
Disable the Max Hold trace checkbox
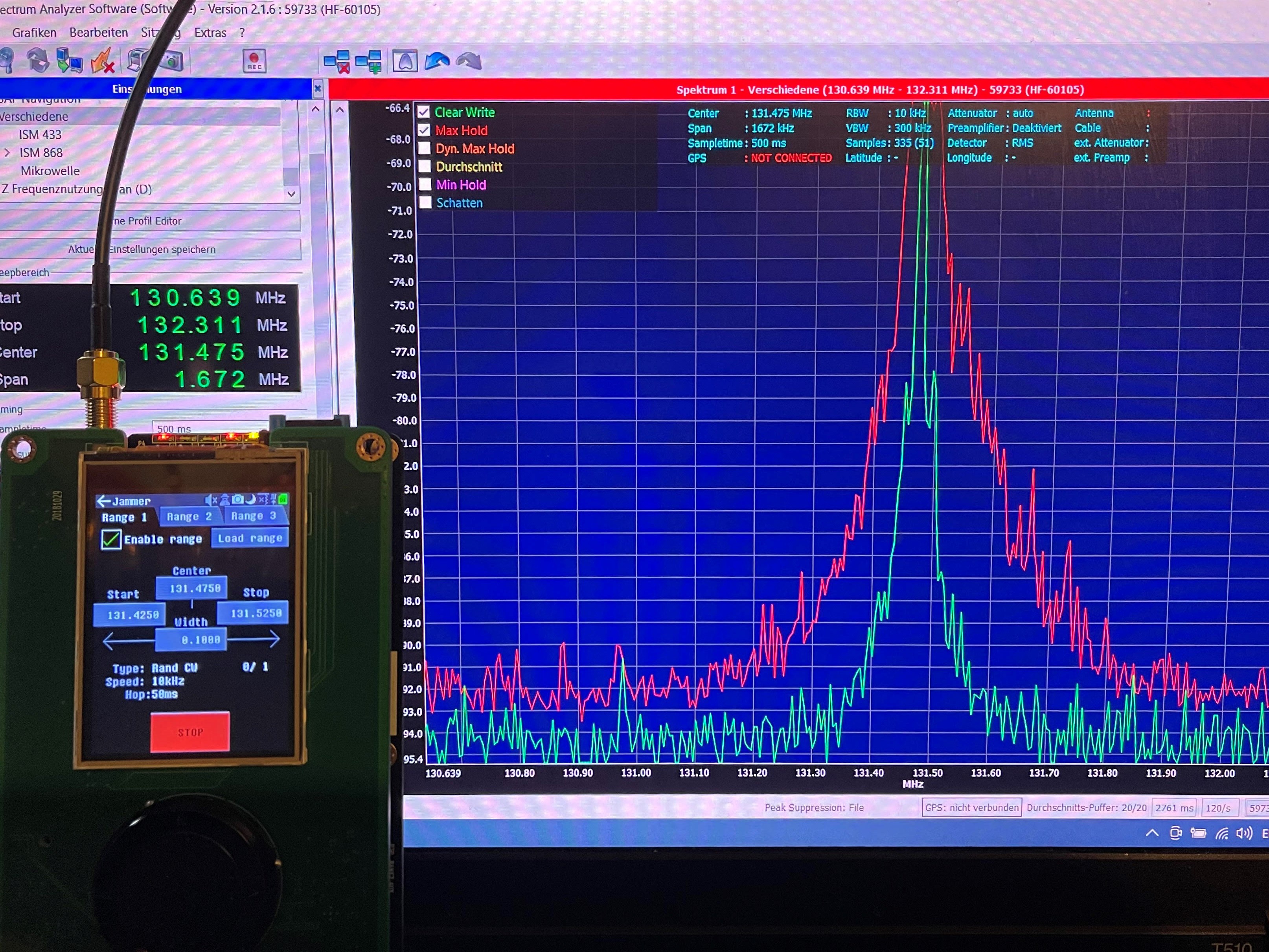pyautogui.click(x=424, y=130)
